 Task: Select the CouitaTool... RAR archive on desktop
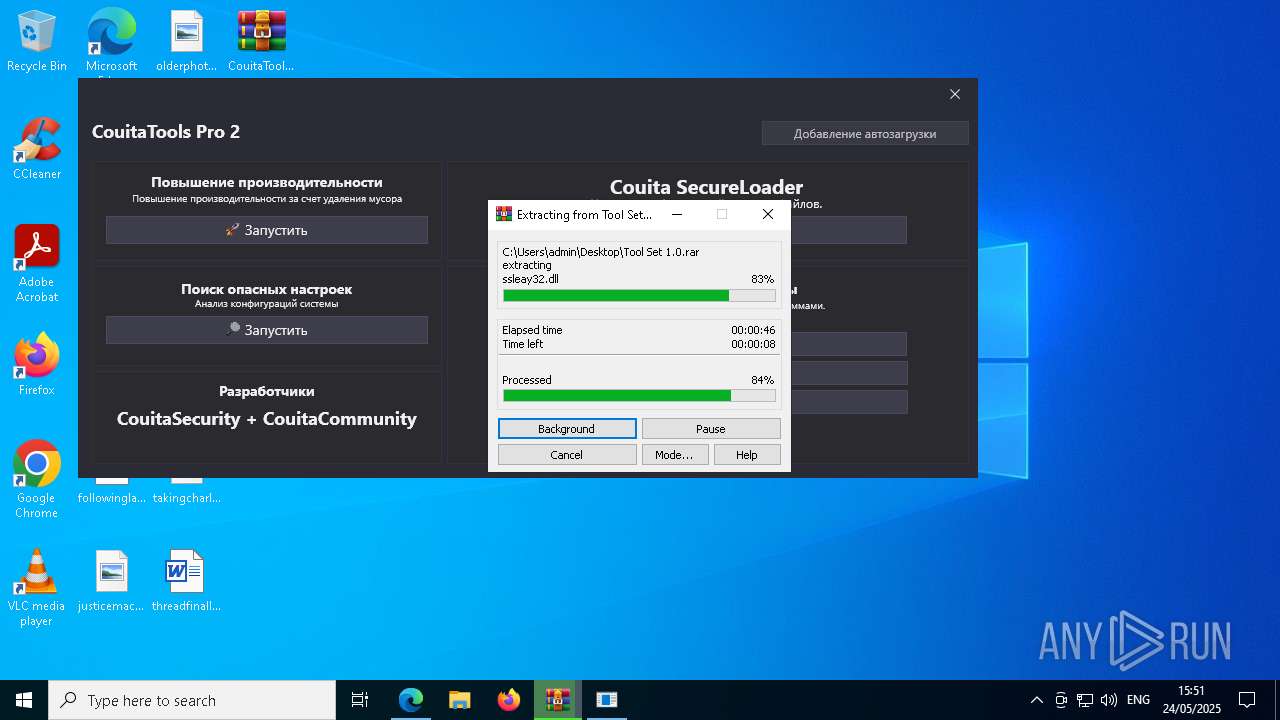pos(261,41)
